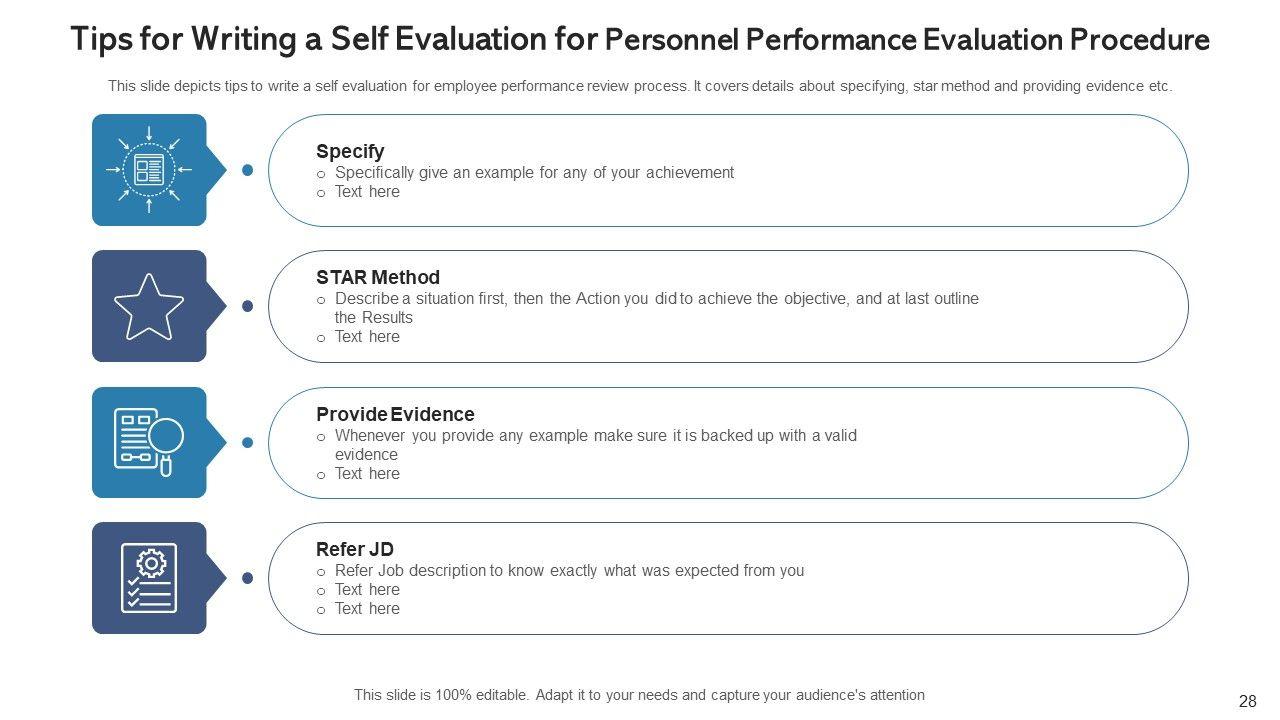Image resolution: width=1280 pixels, height=720 pixels.
Task: Click the Provide Evidence heading
Action: pos(395,414)
